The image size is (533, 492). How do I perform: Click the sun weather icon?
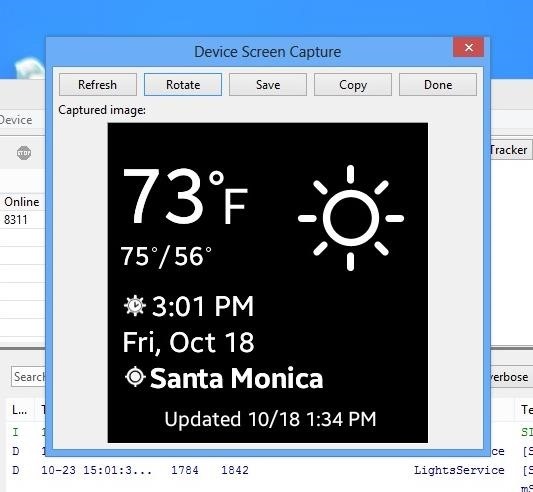click(x=351, y=218)
